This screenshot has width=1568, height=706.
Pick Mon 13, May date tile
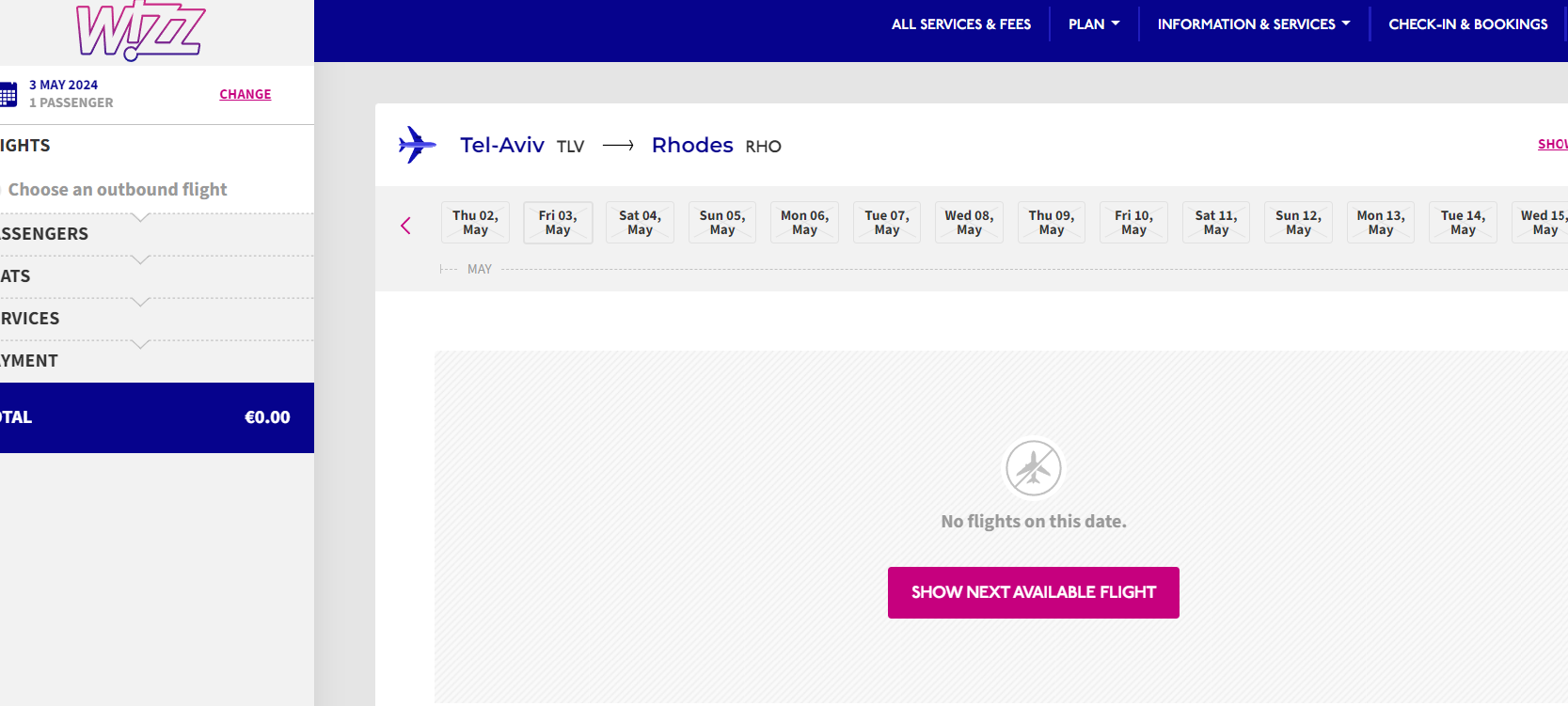[1380, 223]
